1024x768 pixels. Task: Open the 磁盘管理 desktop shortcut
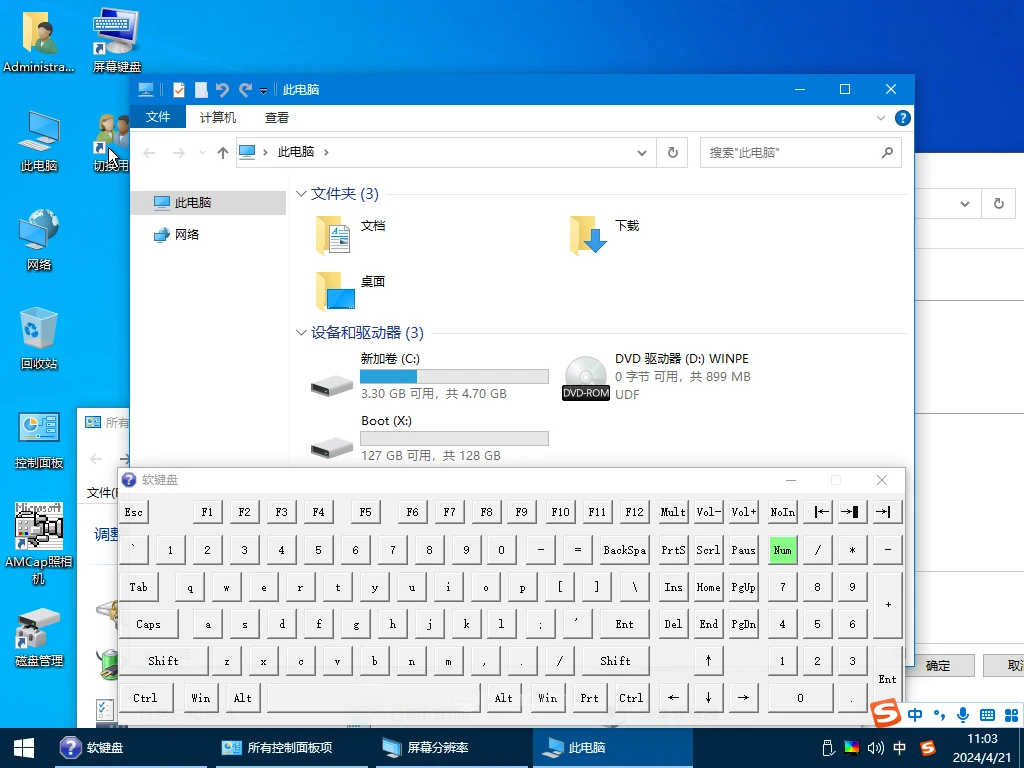click(x=39, y=637)
